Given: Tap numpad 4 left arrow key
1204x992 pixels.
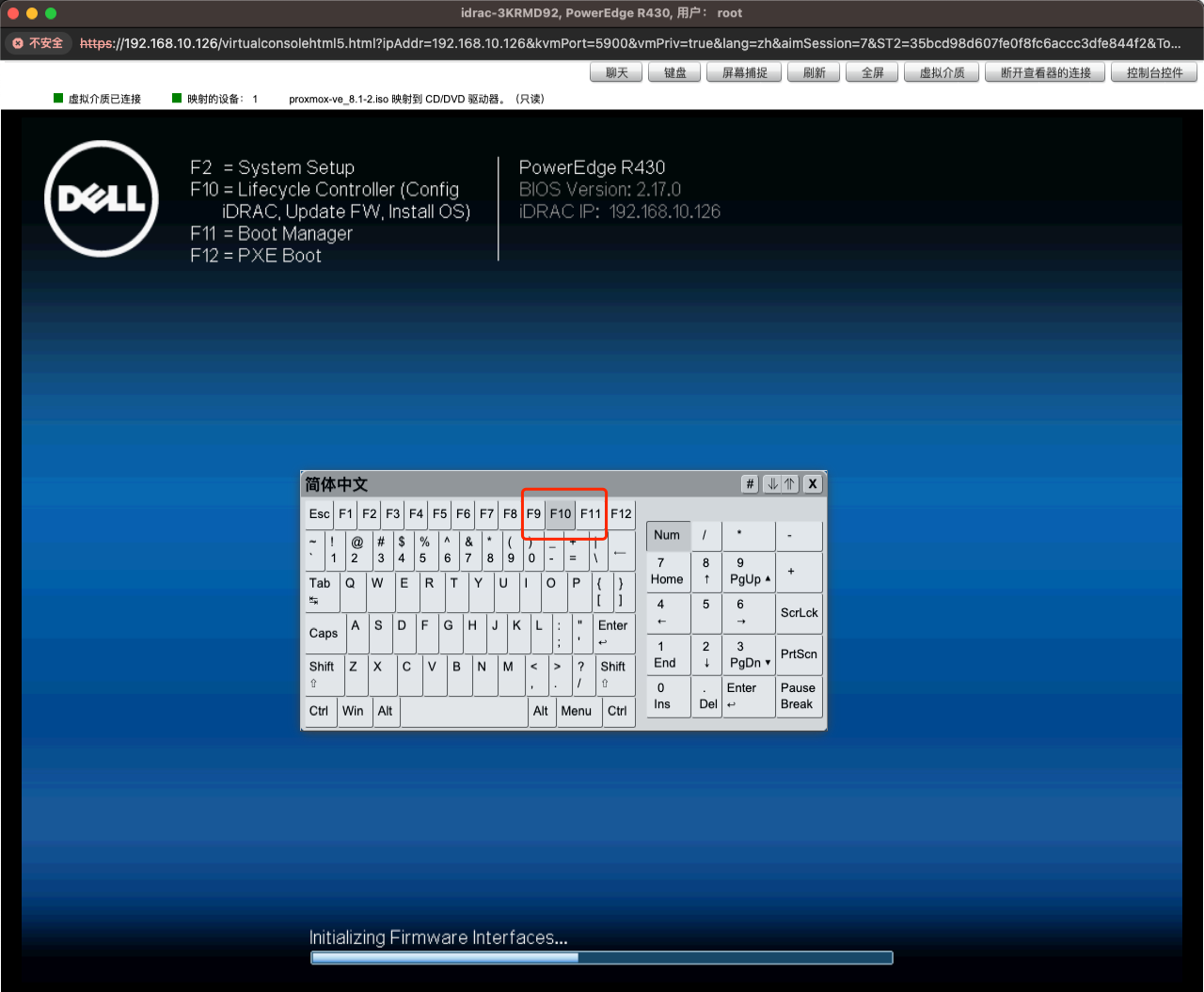Looking at the screenshot, I should [668, 613].
